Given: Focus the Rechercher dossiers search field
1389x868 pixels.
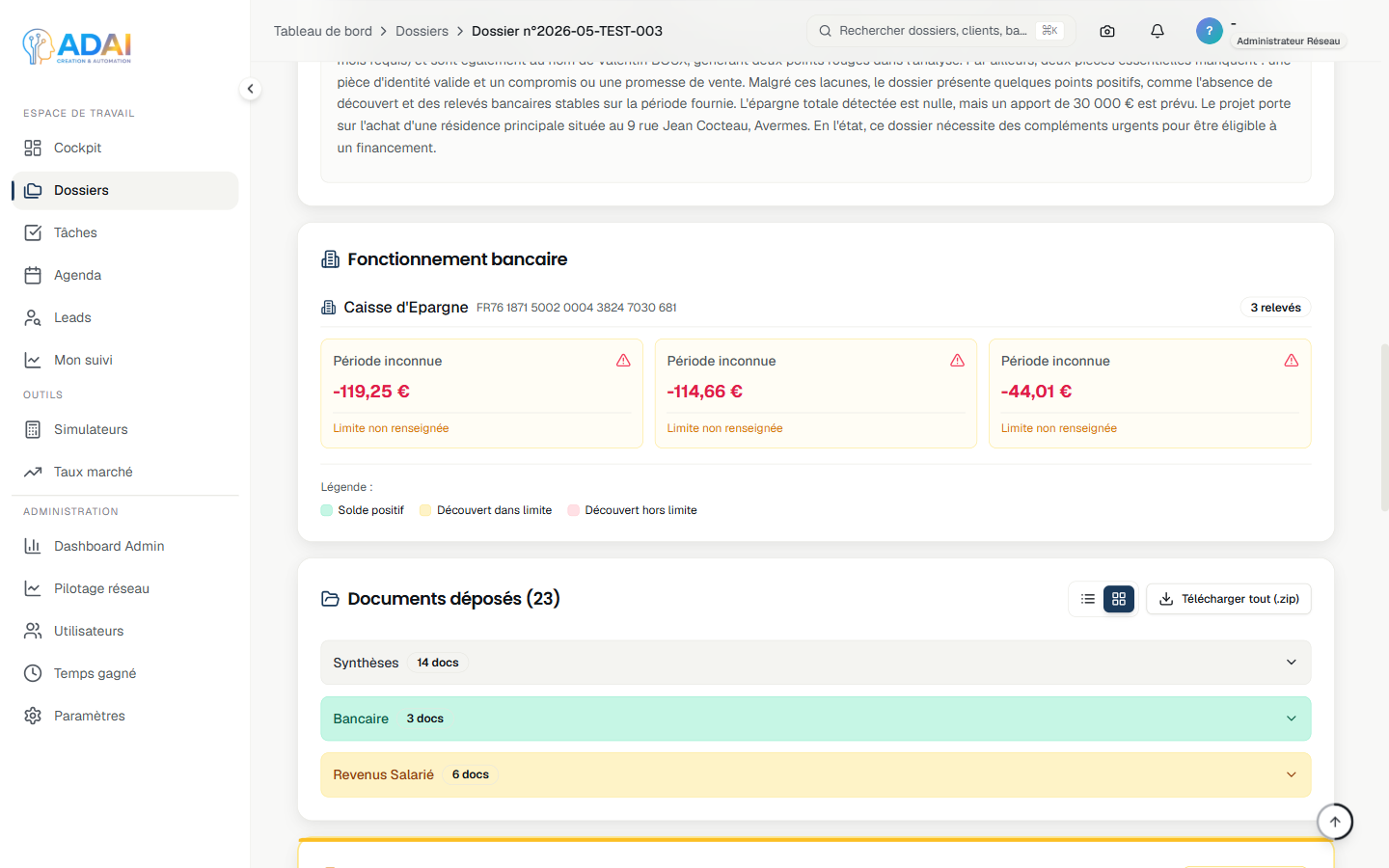Looking at the screenshot, I should click(940, 31).
